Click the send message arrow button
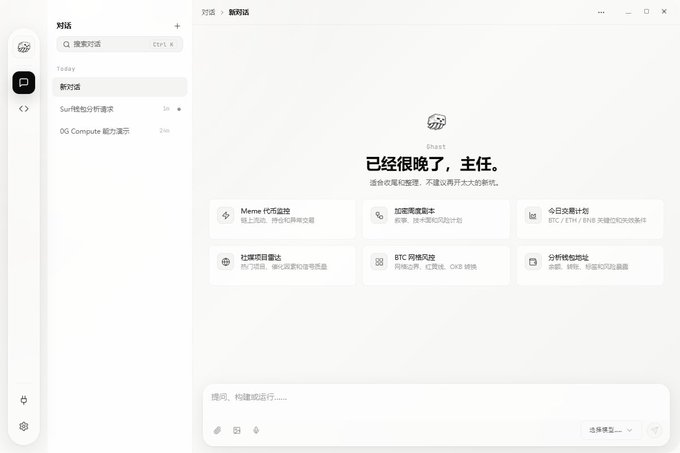 click(x=655, y=430)
